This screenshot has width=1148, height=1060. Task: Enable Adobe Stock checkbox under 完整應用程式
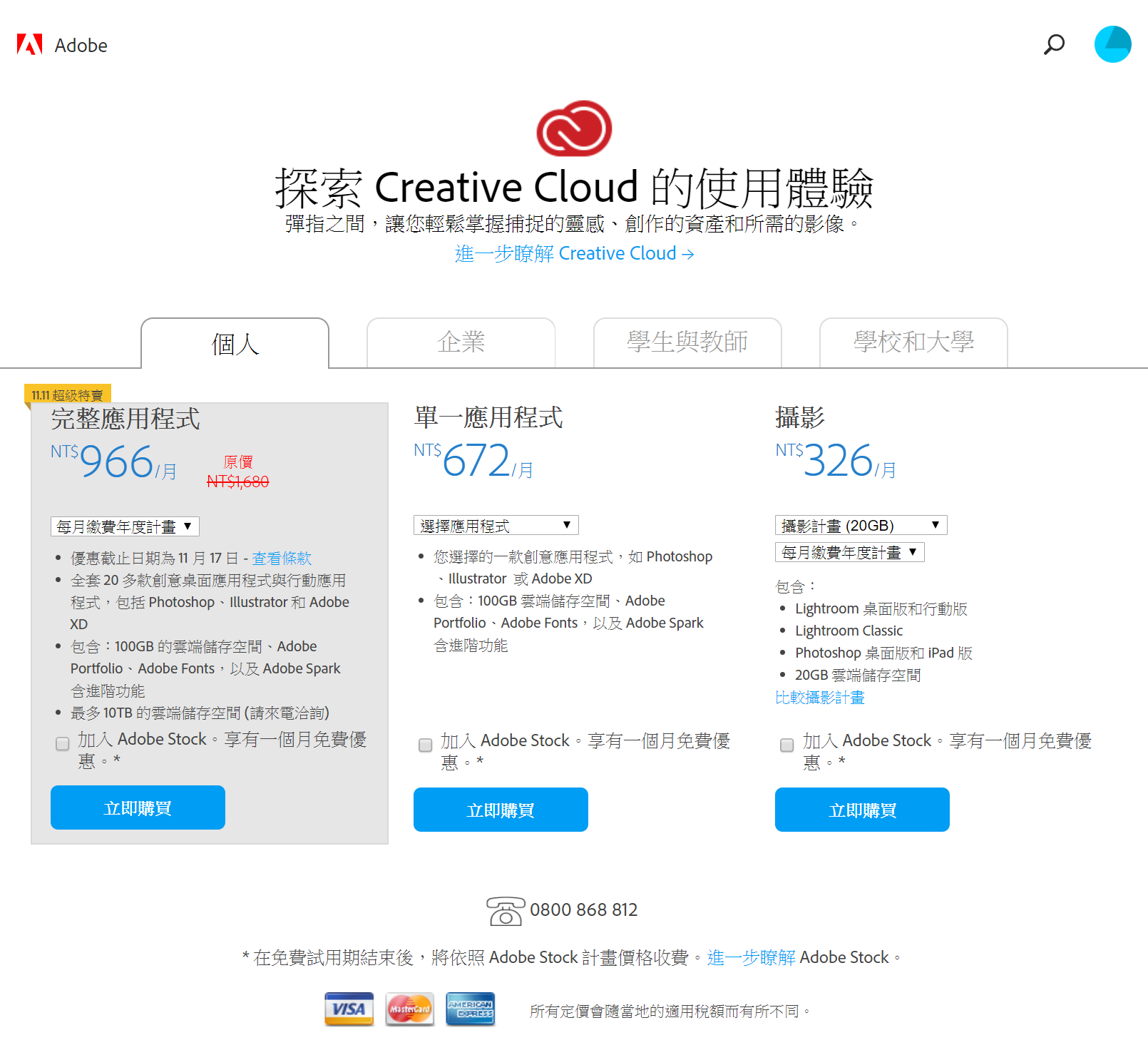(63, 744)
